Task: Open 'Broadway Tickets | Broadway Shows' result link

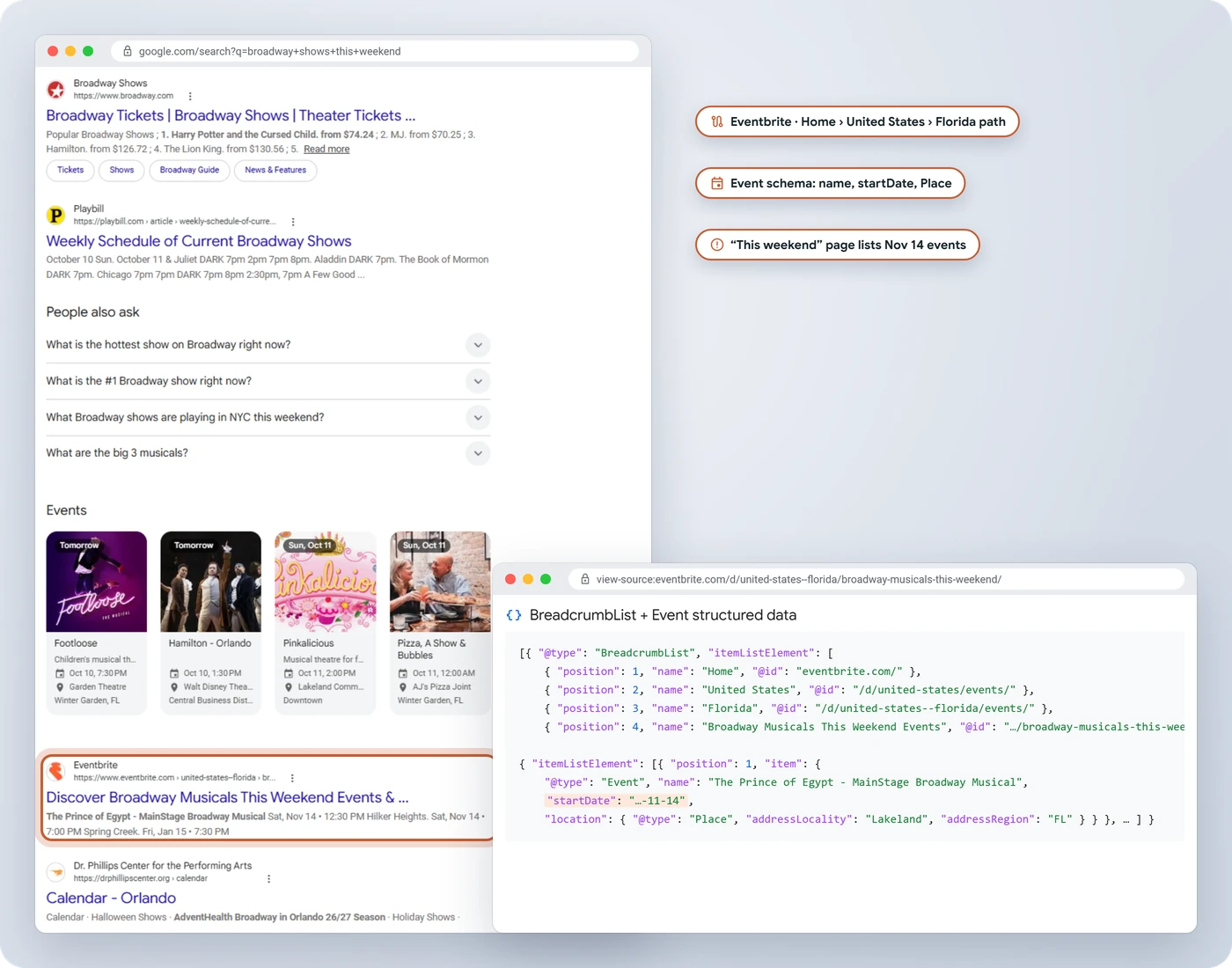Action: tap(231, 115)
